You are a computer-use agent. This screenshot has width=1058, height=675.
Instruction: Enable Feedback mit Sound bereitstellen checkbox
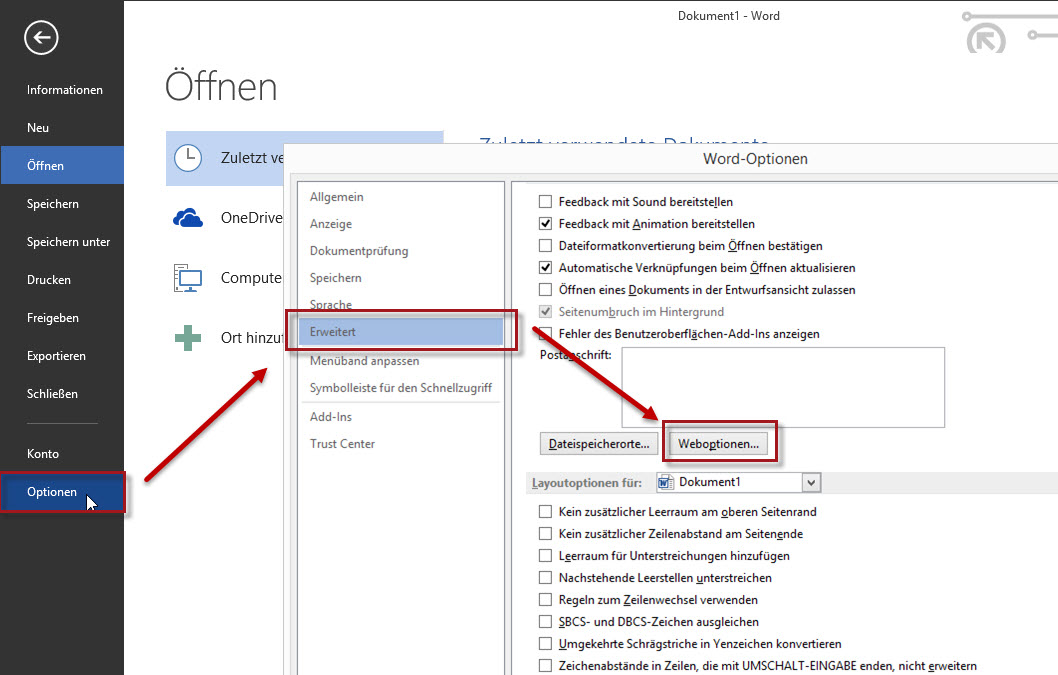coord(545,202)
